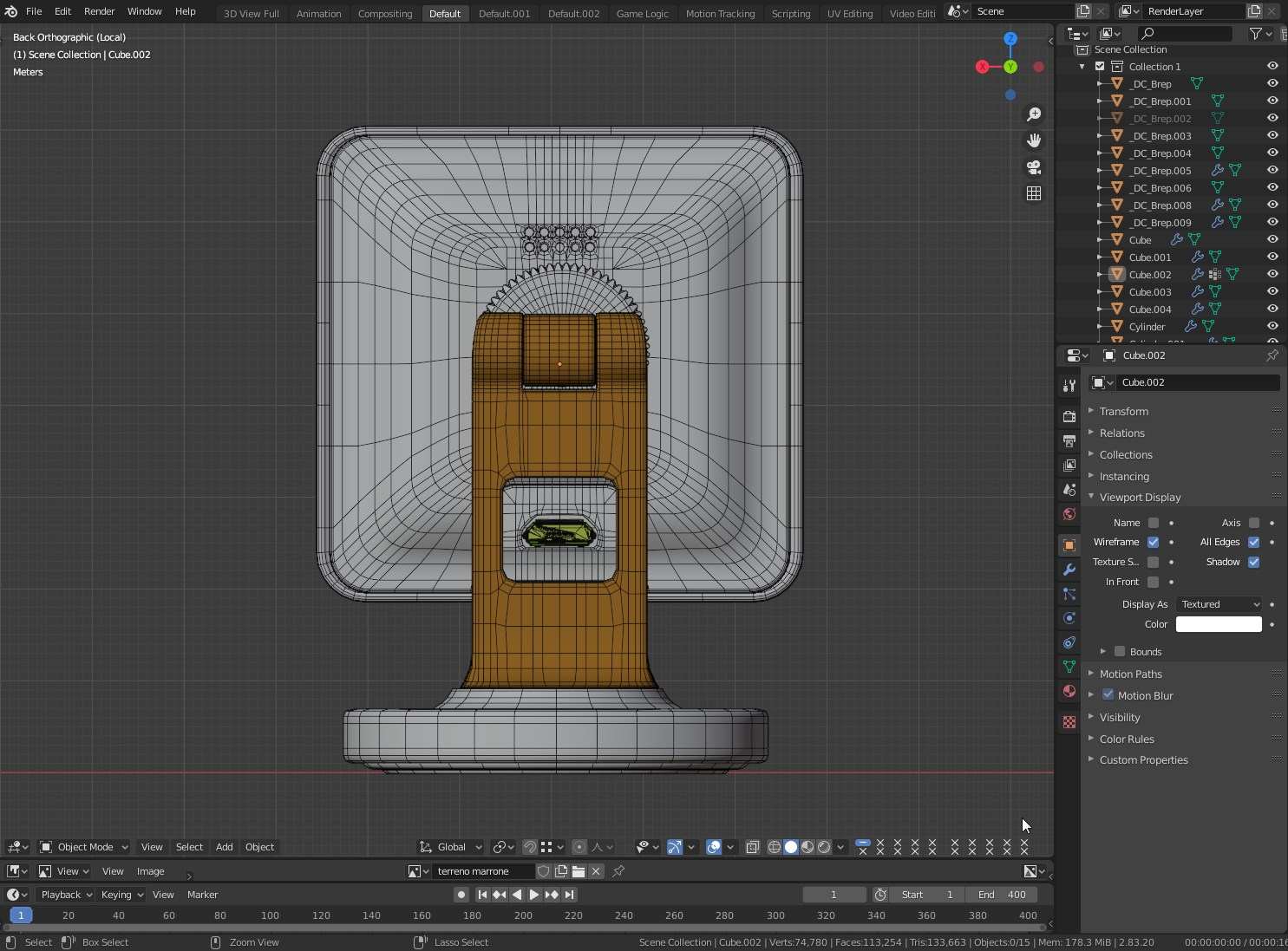The width and height of the screenshot is (1288, 951).
Task: Open the Object Mode dropdown
Action: tap(84, 847)
